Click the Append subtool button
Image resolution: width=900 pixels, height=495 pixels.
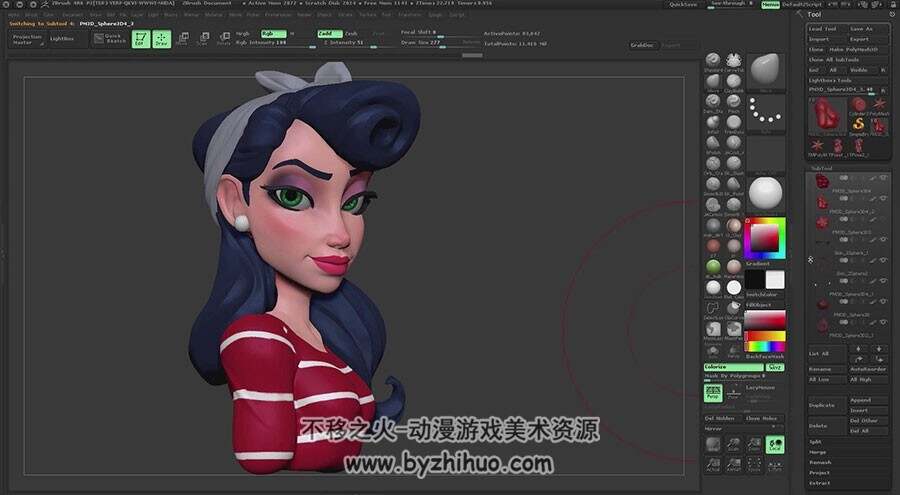(x=868, y=400)
